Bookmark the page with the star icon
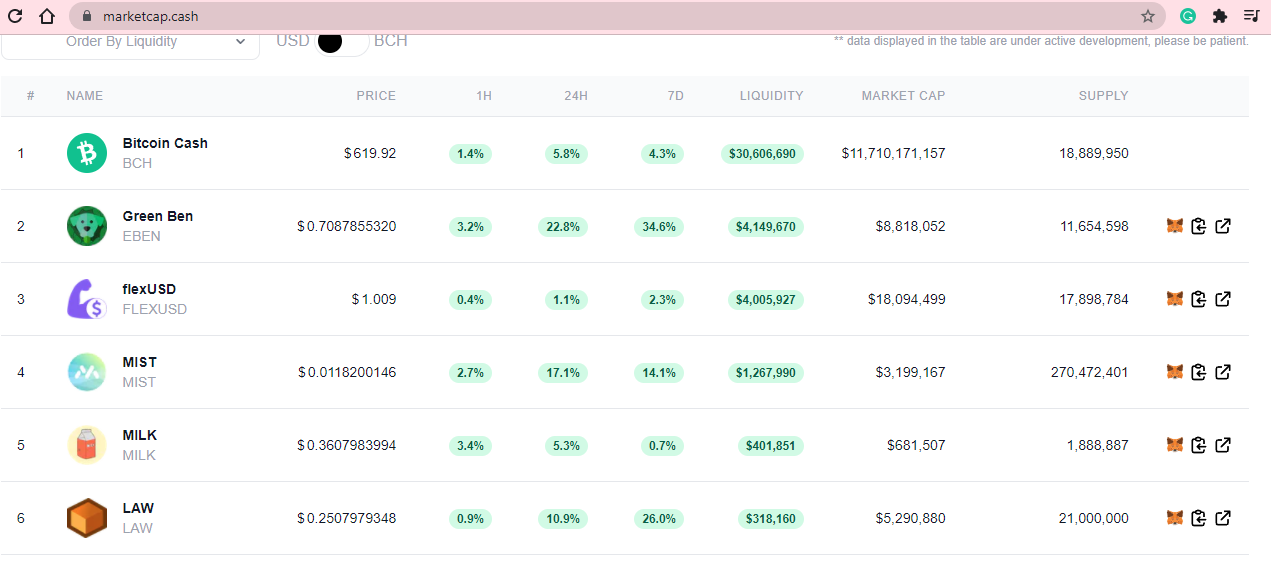 [x=1148, y=16]
